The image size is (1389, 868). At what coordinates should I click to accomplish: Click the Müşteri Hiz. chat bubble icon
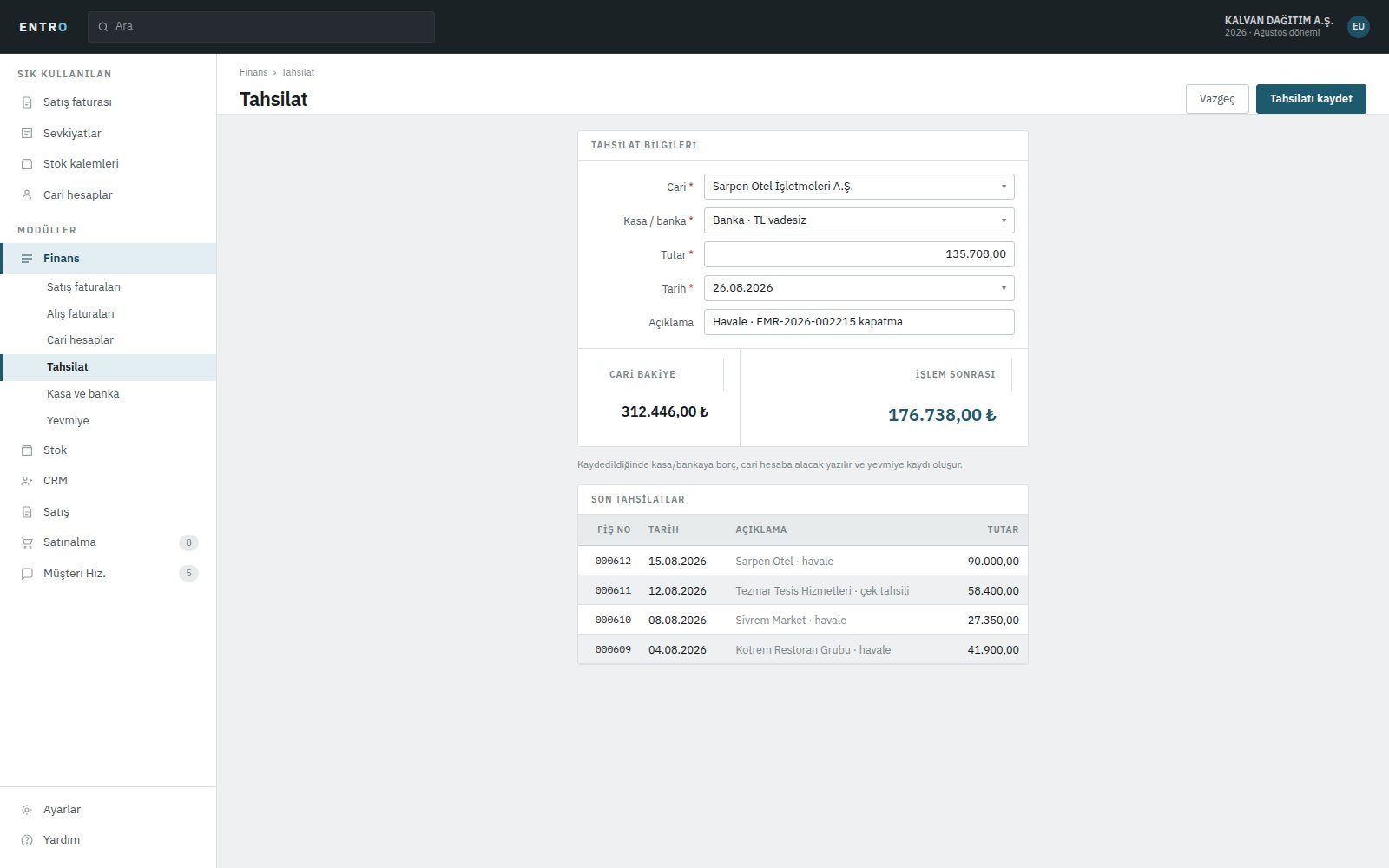(27, 574)
